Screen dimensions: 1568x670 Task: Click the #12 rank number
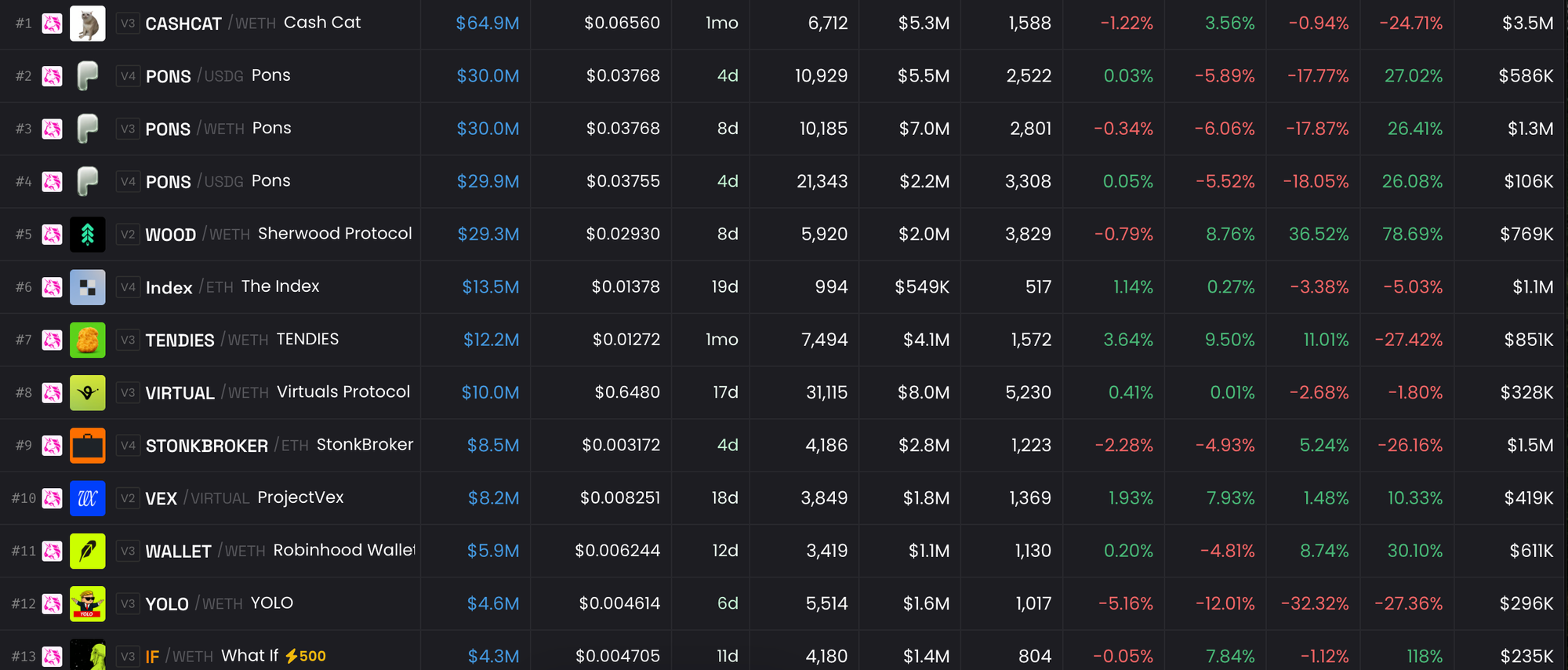[24, 603]
